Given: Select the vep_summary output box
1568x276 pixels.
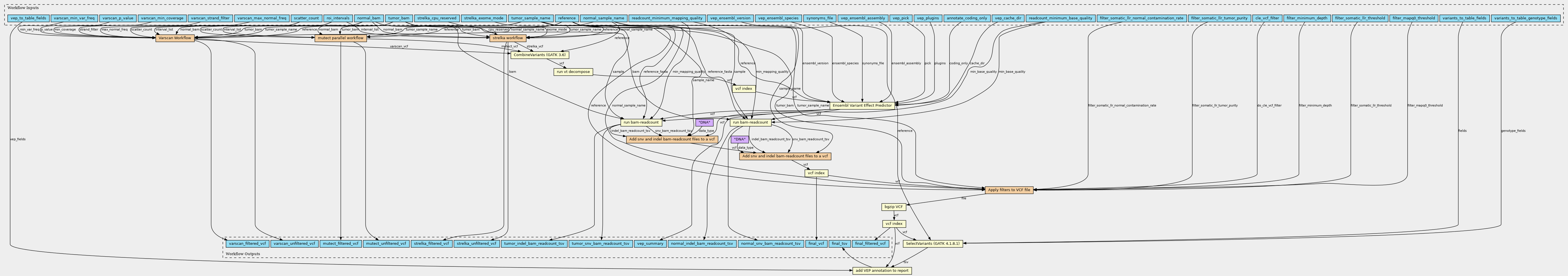Looking at the screenshot, I should [650, 243].
